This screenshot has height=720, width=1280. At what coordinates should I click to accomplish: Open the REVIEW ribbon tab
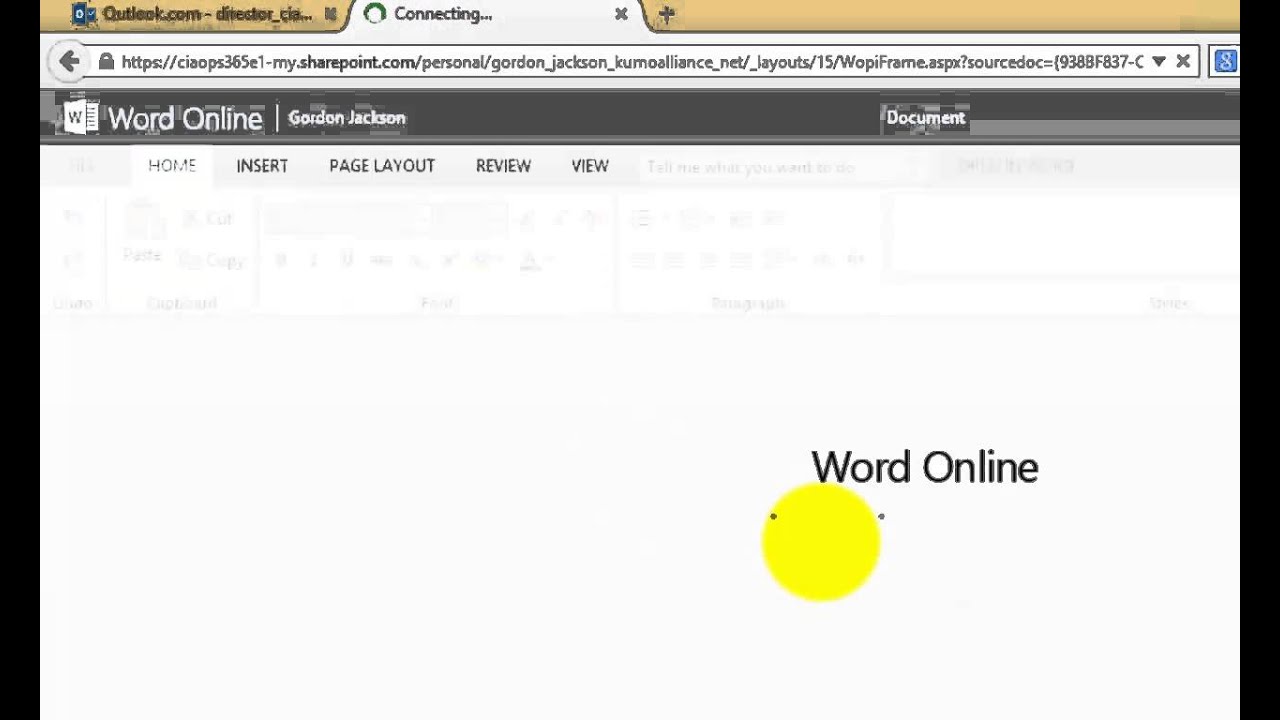(x=503, y=166)
